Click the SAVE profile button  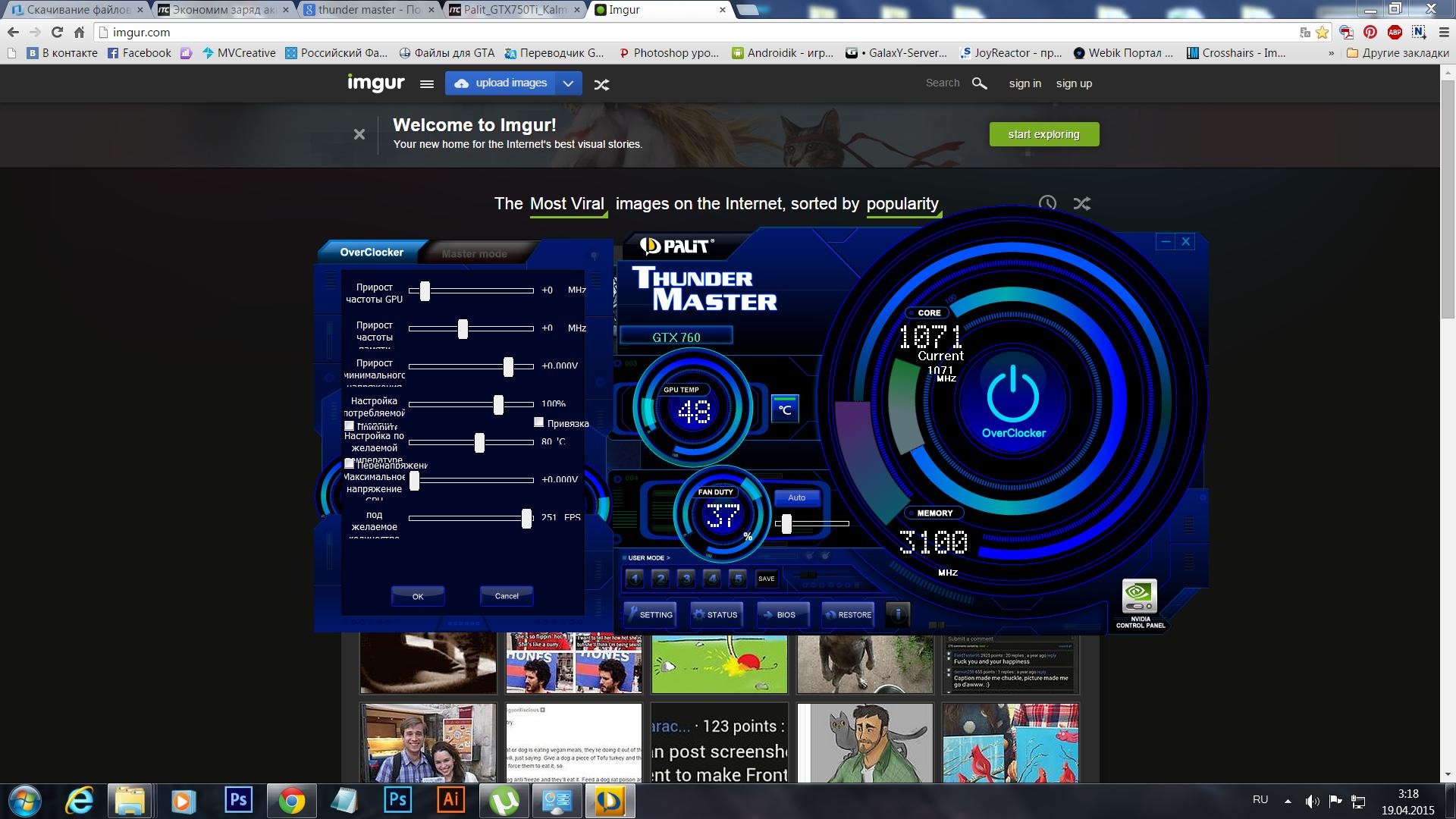767,579
